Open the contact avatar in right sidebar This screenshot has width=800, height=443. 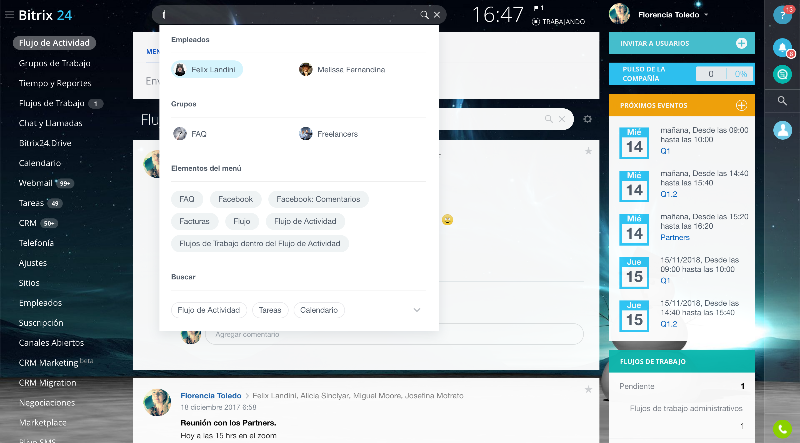click(782, 130)
